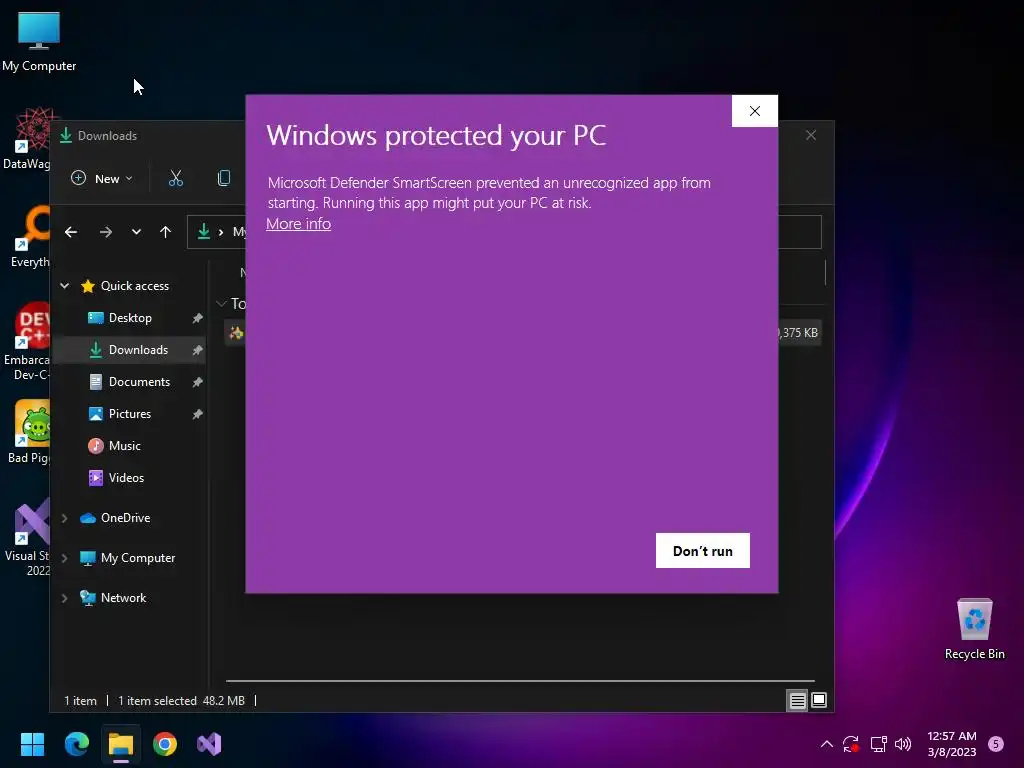Expand the Network tree node
This screenshot has width=1024, height=768.
pos(65,598)
